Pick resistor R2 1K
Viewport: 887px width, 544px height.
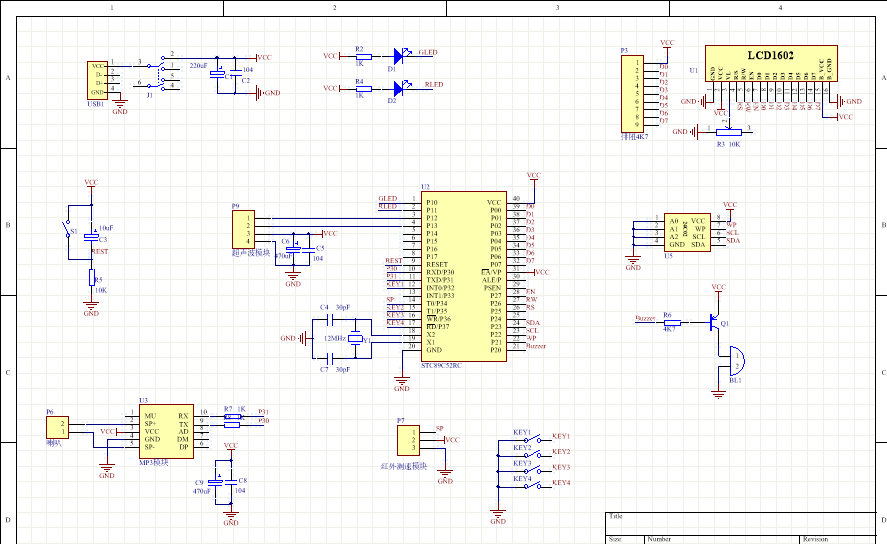point(363,57)
